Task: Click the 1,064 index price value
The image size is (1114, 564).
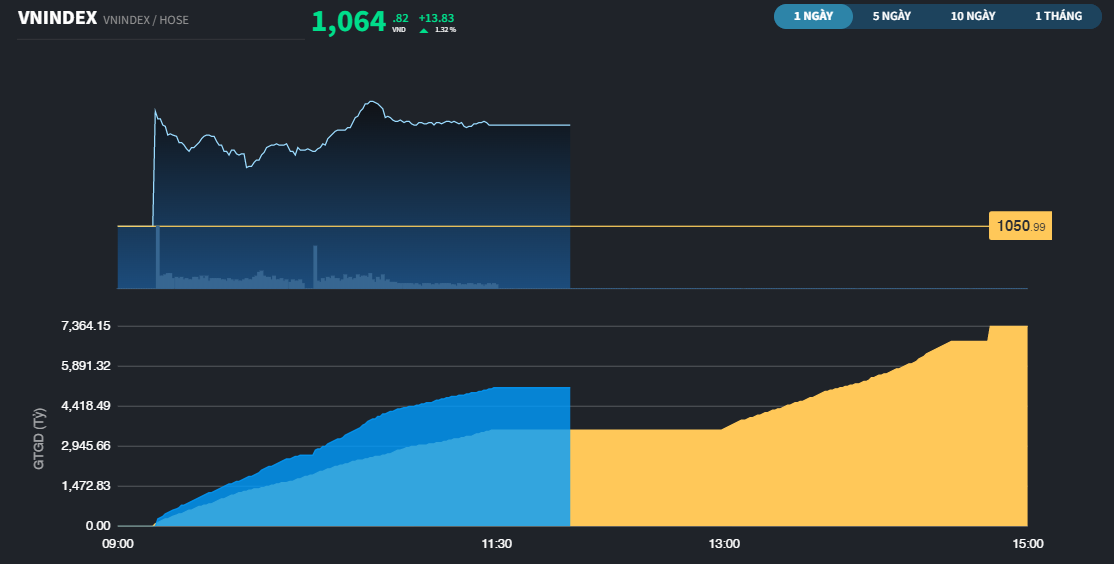Action: (348, 22)
